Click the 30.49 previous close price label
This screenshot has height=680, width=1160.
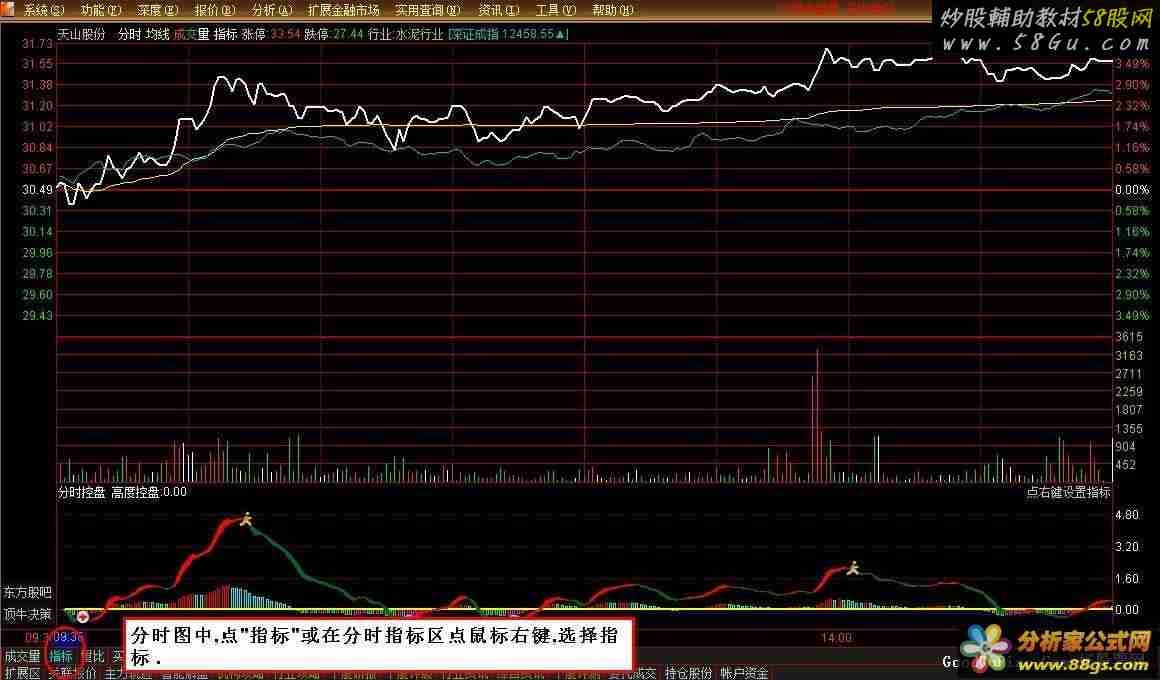(37, 190)
